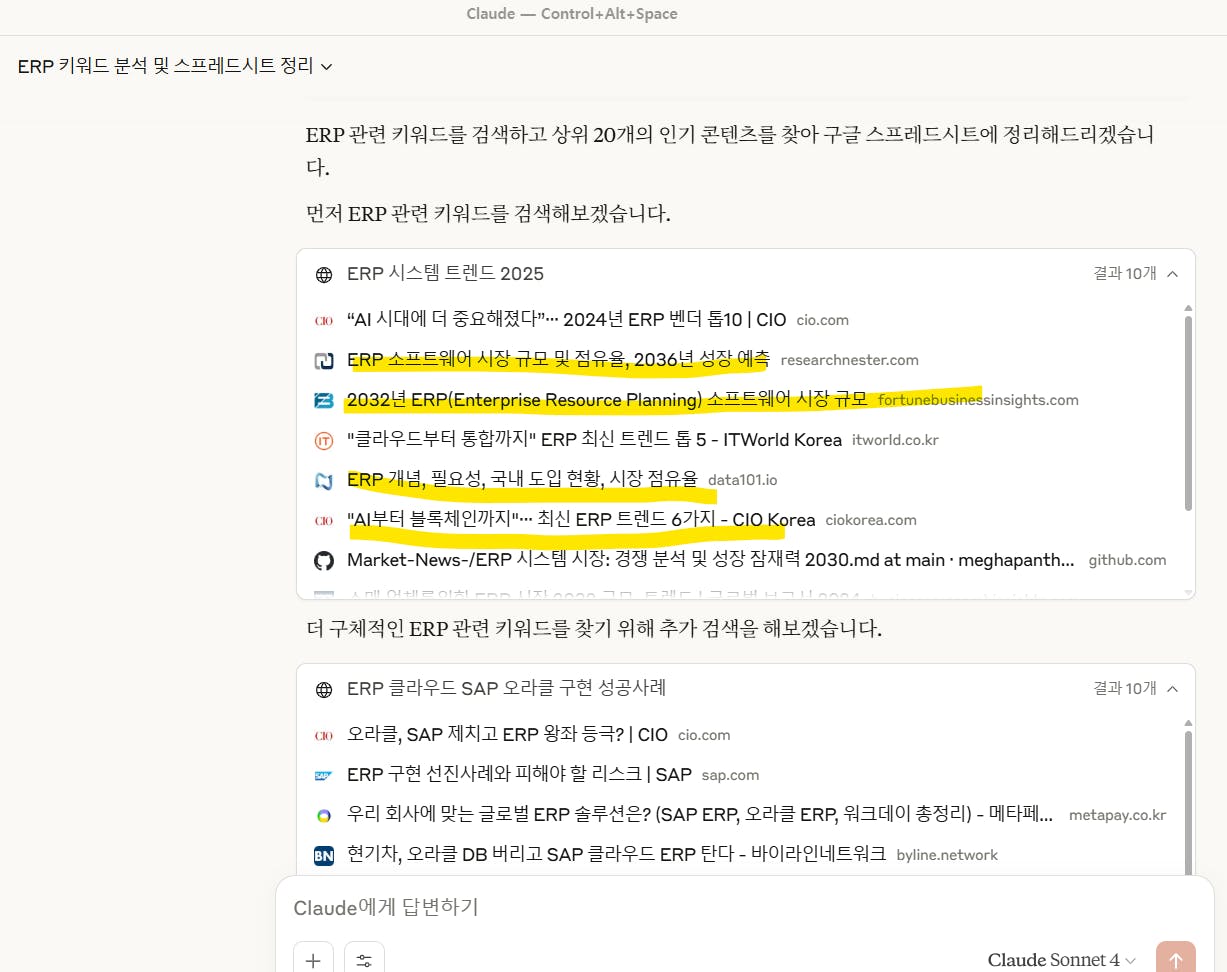The image size is (1227, 972).
Task: Collapse the ERP 클라우드 SAP 오라클 search results
Action: [x=1173, y=689]
